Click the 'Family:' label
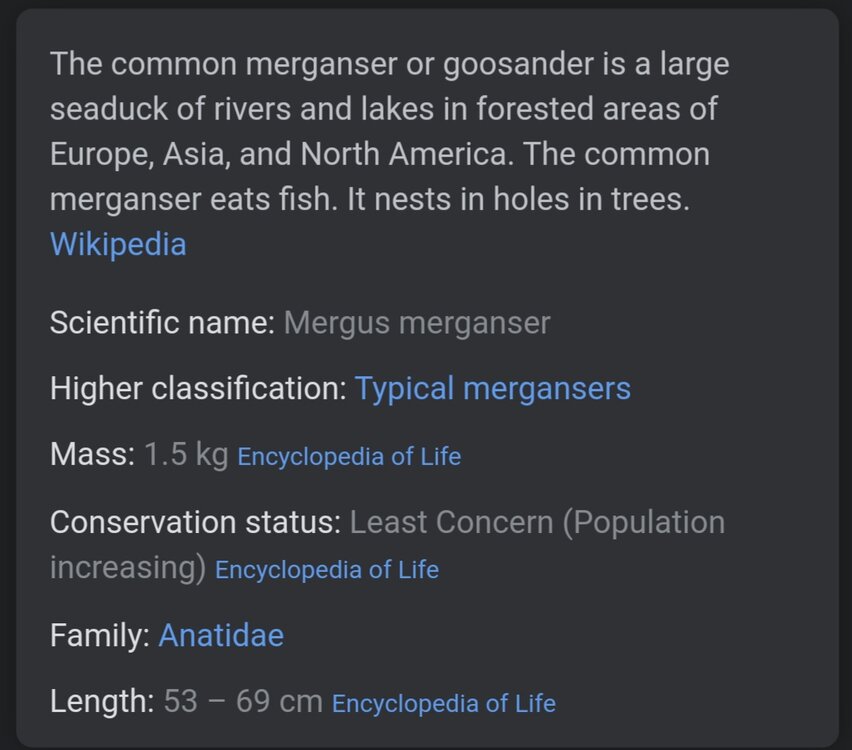The height and width of the screenshot is (750, 852). pyautogui.click(x=100, y=635)
